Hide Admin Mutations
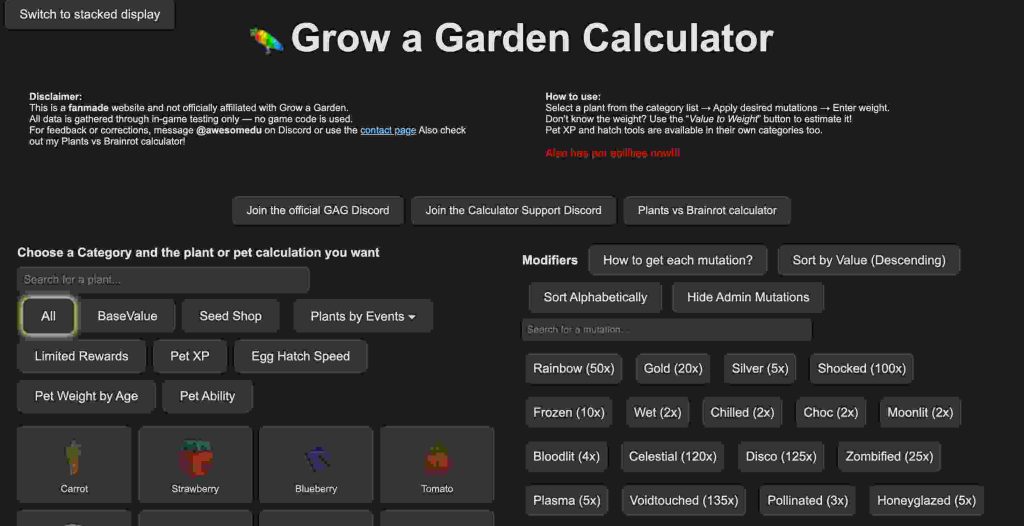This screenshot has width=1024, height=526. 748,297
